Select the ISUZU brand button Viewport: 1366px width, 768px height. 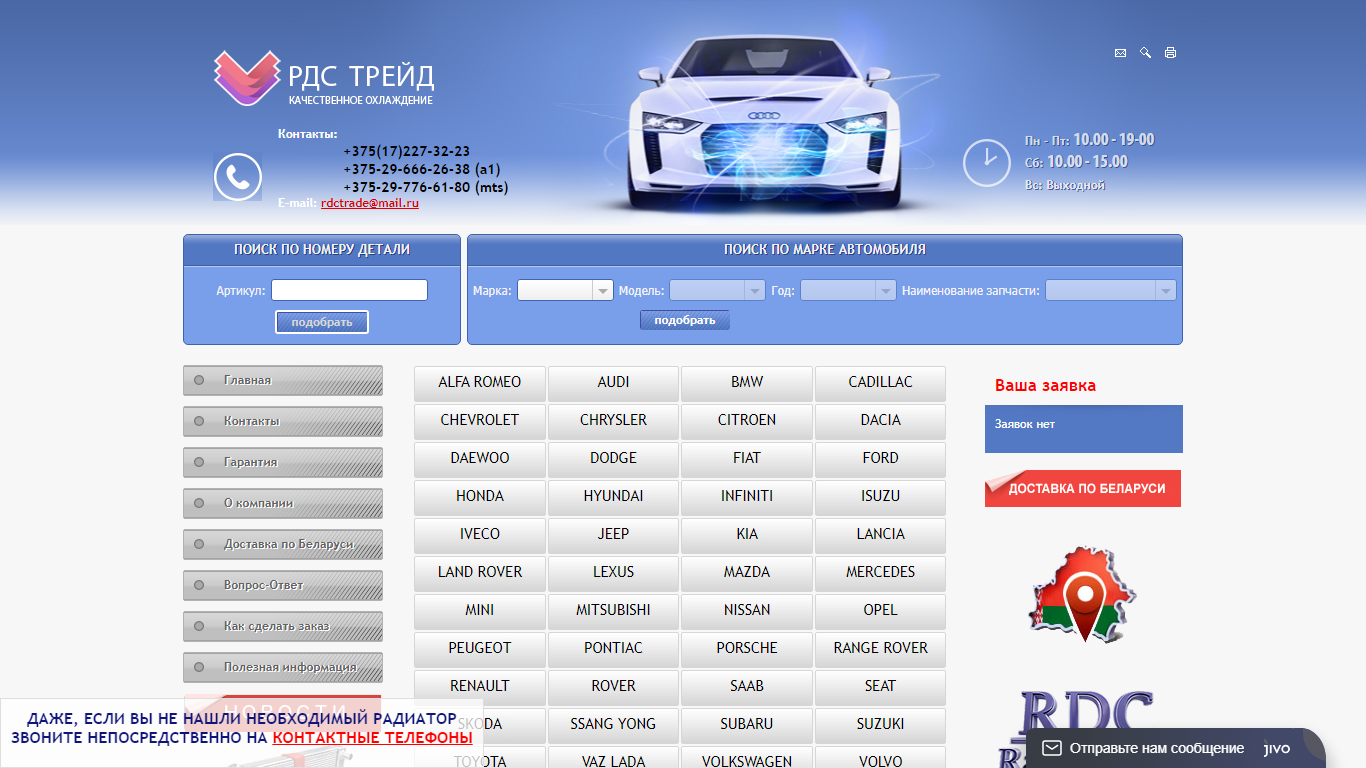pyautogui.click(x=880, y=497)
